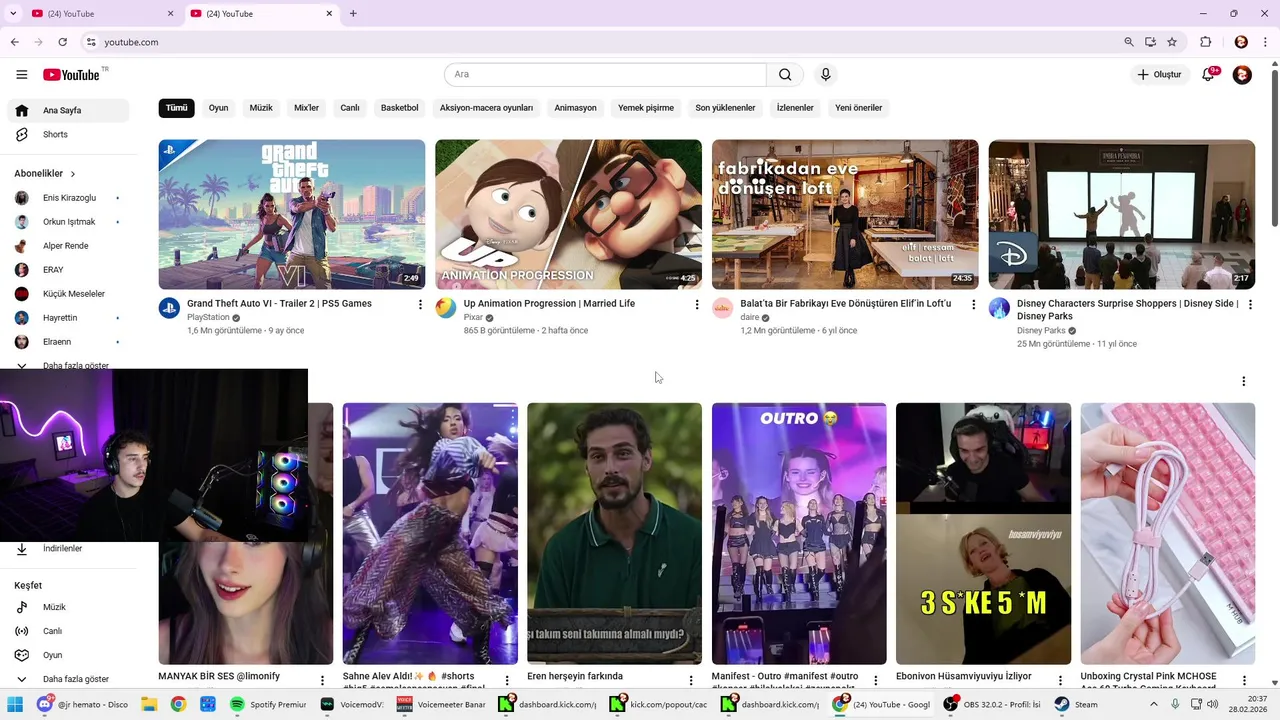Image resolution: width=1280 pixels, height=720 pixels.
Task: Open ERAY subscription channel
Action: [68, 270]
